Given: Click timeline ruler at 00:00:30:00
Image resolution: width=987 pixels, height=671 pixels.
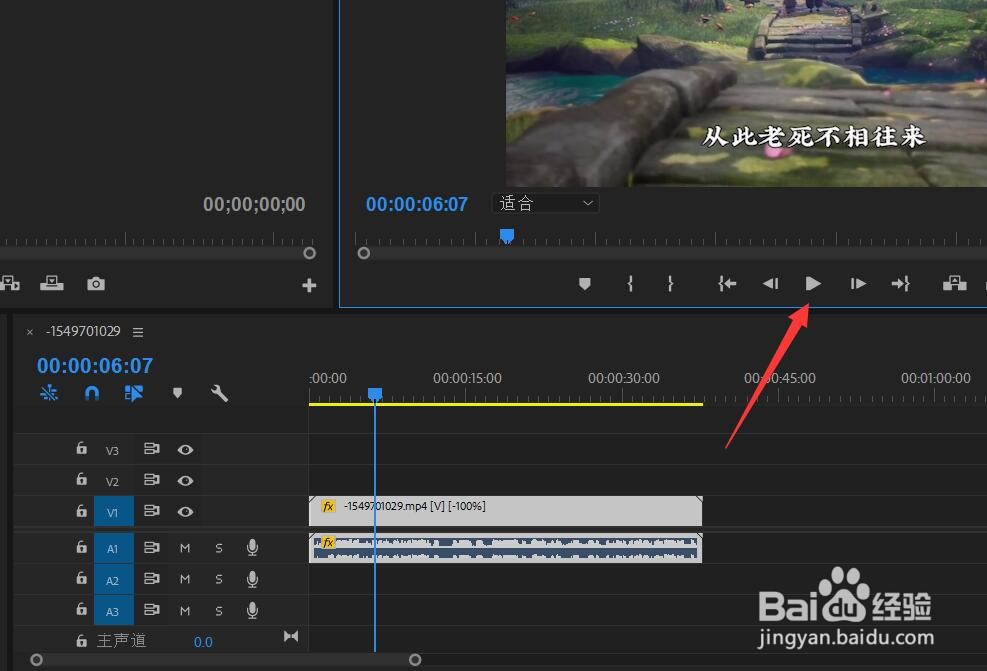Looking at the screenshot, I should click(623, 379).
